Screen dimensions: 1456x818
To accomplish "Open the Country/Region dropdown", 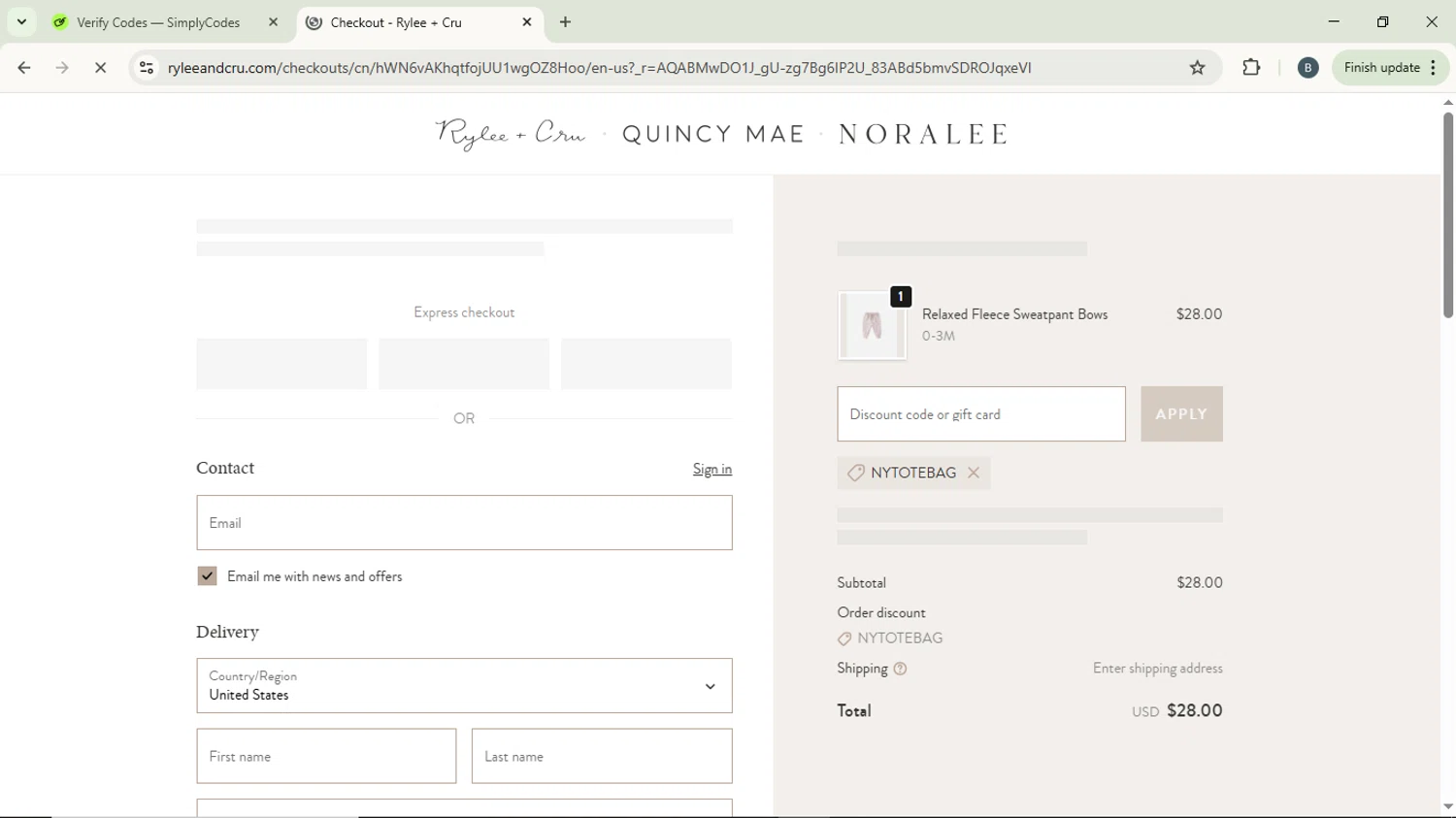I will (x=464, y=686).
